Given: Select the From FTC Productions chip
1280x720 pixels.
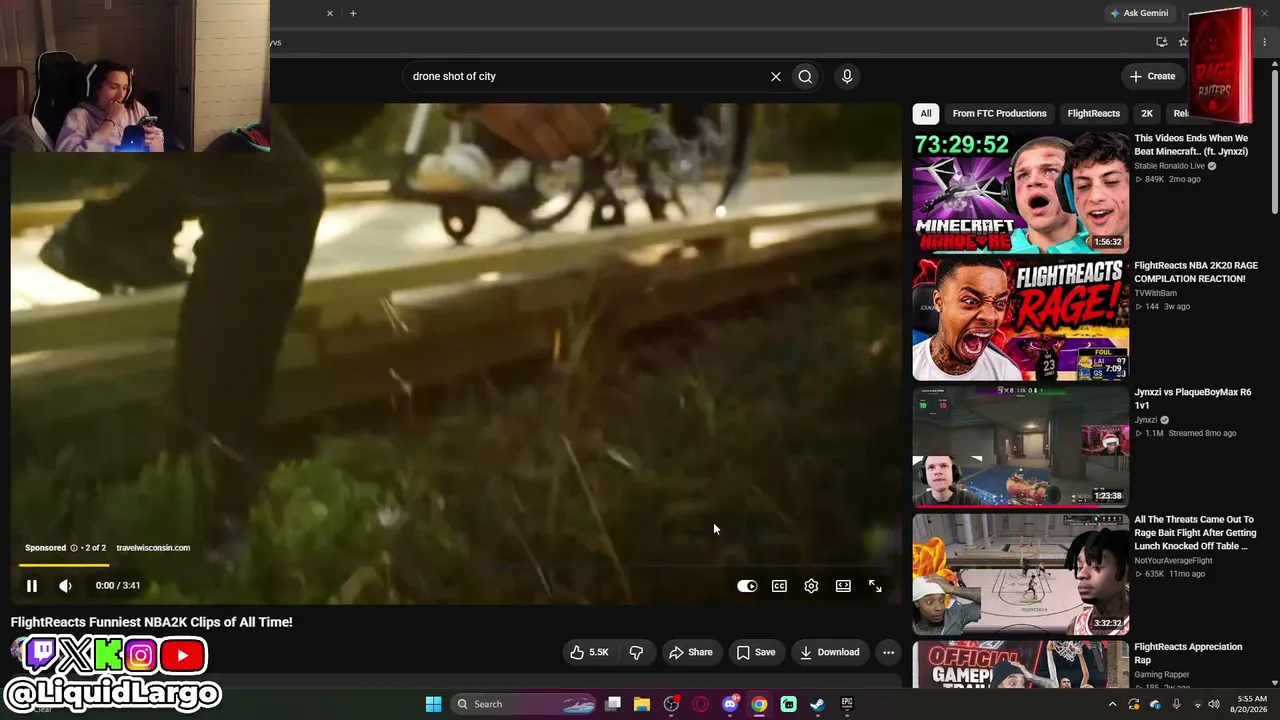Looking at the screenshot, I should [x=999, y=113].
